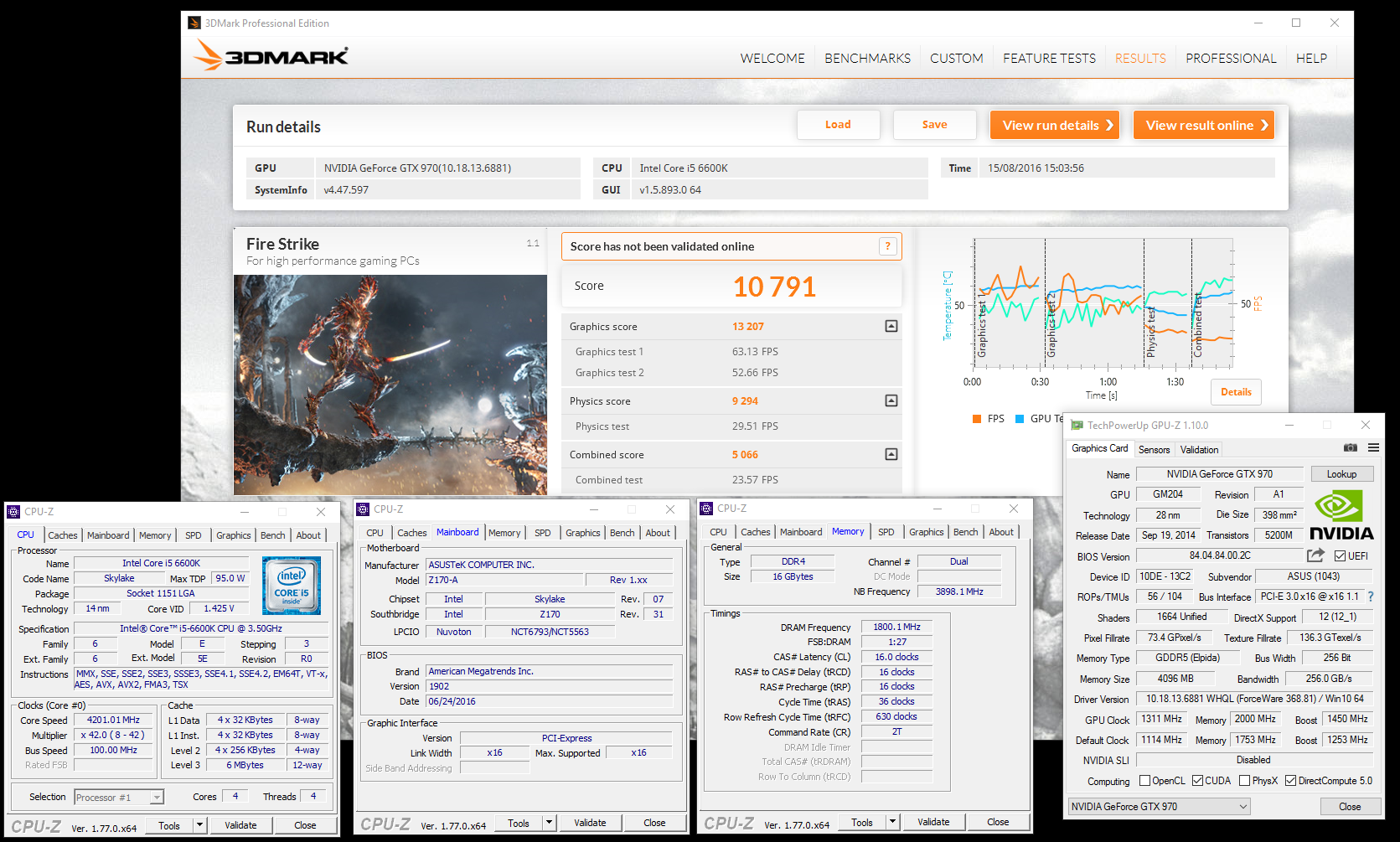Open Tools dropdown arrow in CPU-Z CPU window

pyautogui.click(x=199, y=825)
